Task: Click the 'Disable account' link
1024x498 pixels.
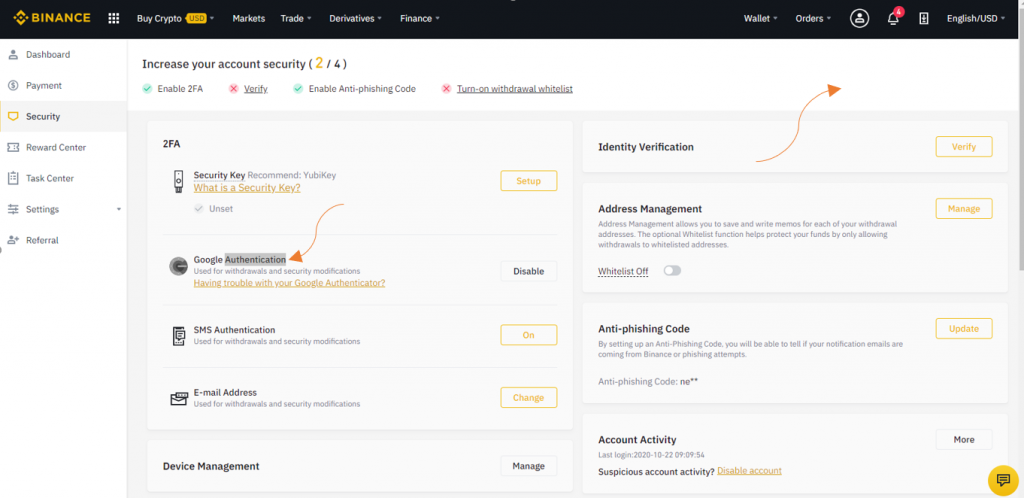Action: click(749, 471)
